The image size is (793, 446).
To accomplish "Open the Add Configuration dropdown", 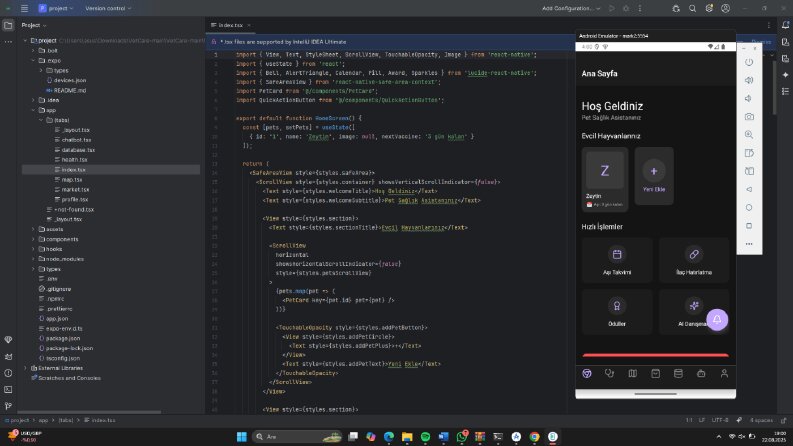I will tap(571, 8).
